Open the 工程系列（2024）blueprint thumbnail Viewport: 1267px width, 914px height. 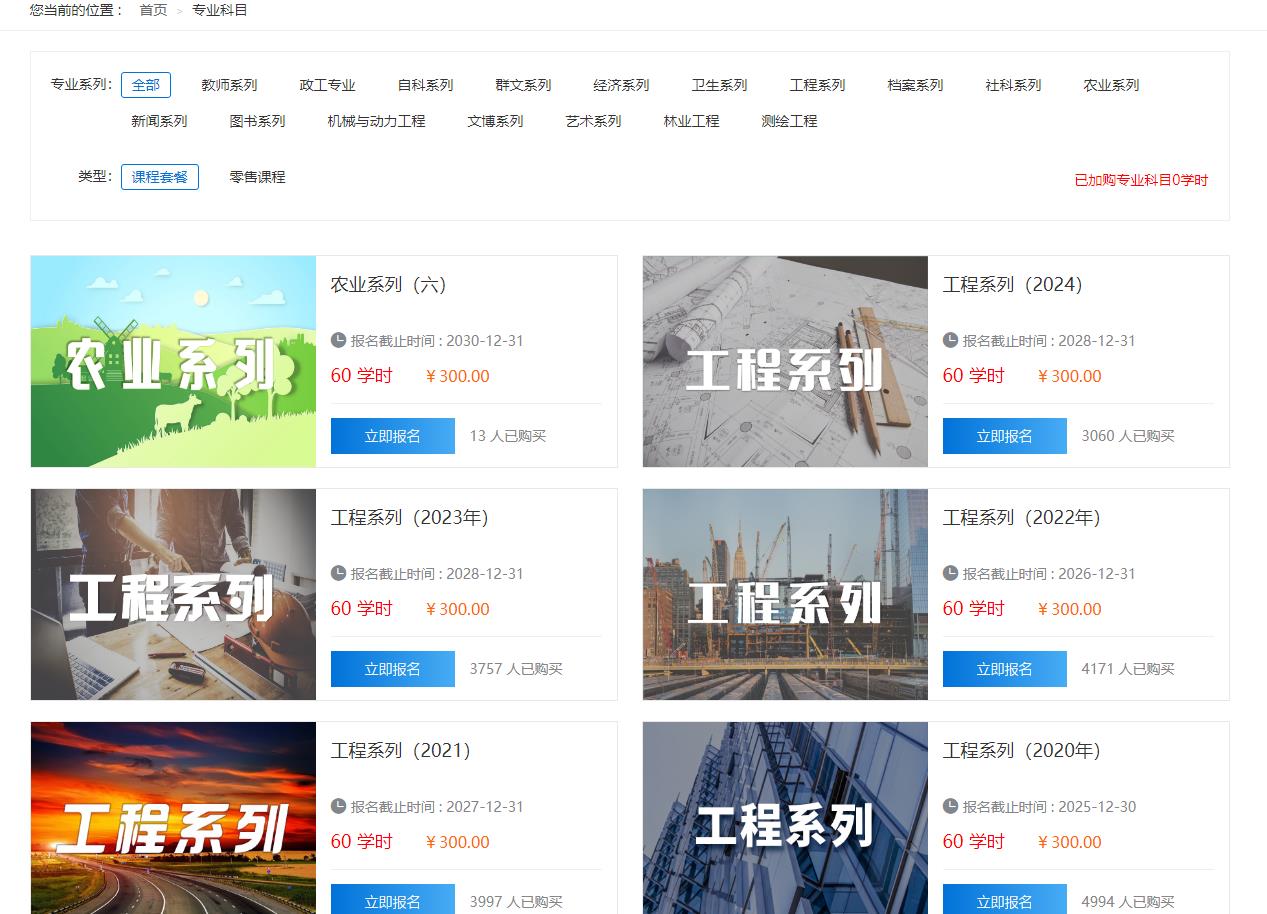pyautogui.click(x=785, y=361)
